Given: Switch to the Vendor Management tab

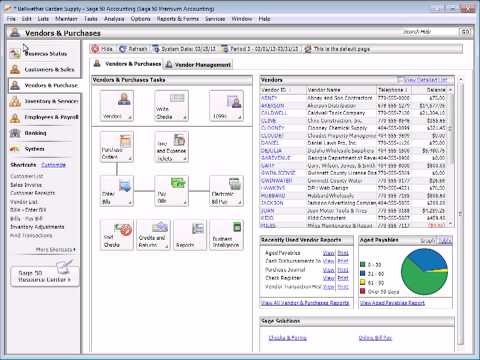Looking at the screenshot, I should click(199, 65).
